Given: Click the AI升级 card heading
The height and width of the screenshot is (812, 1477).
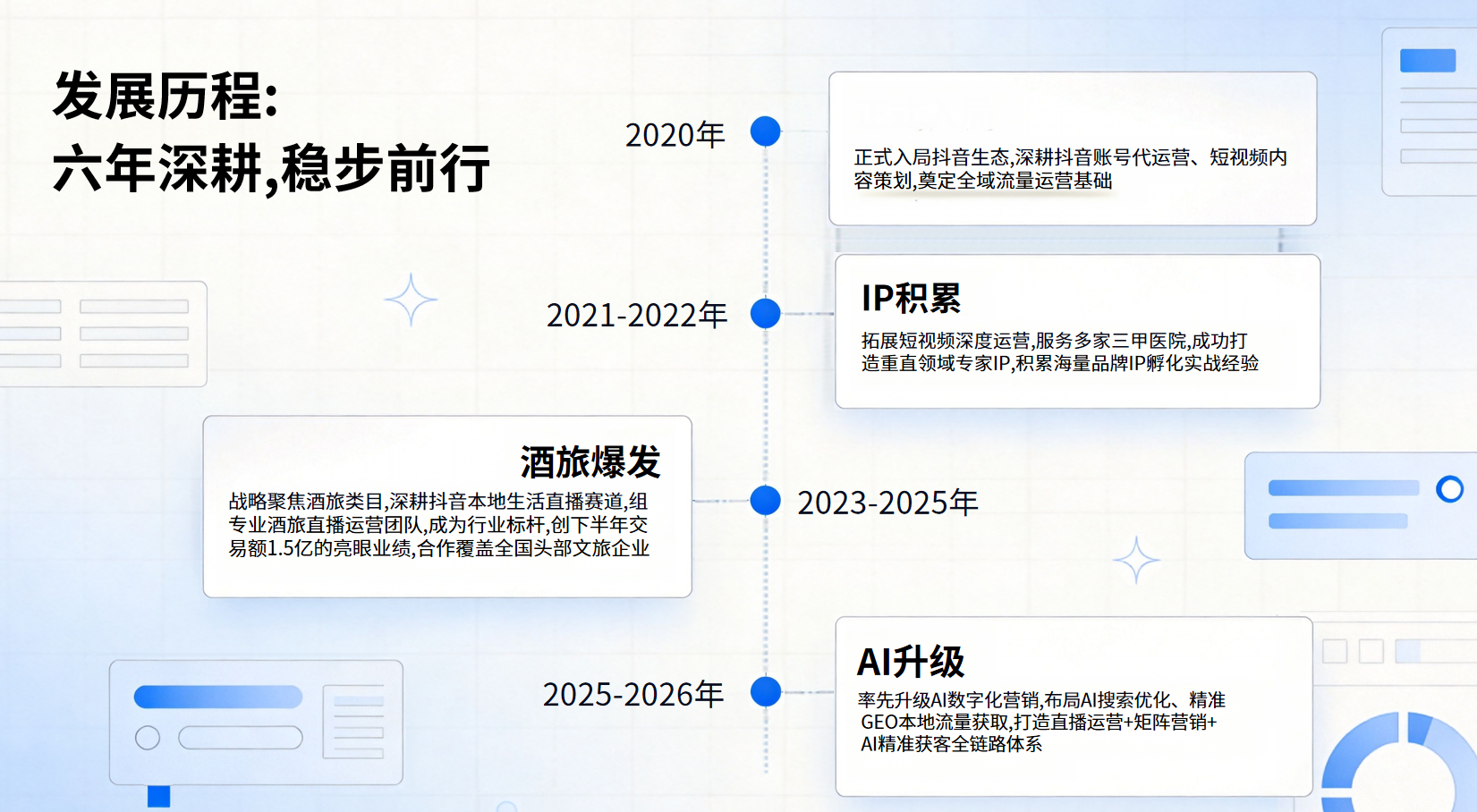Looking at the screenshot, I should [x=911, y=662].
